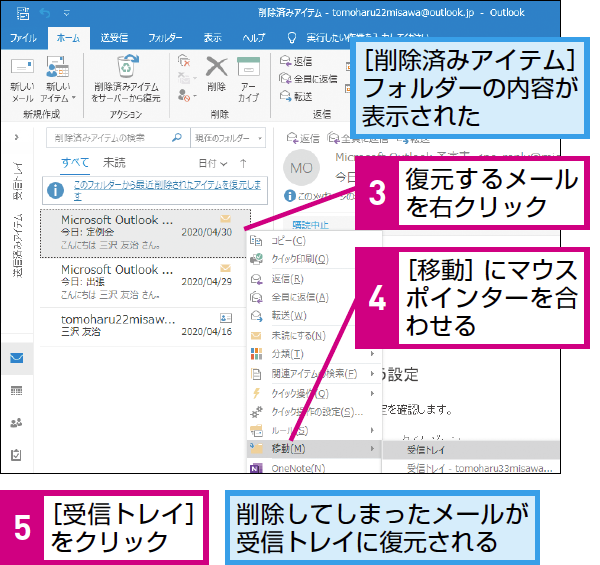Click the Archive (アーカイブ) icon

coord(248,80)
